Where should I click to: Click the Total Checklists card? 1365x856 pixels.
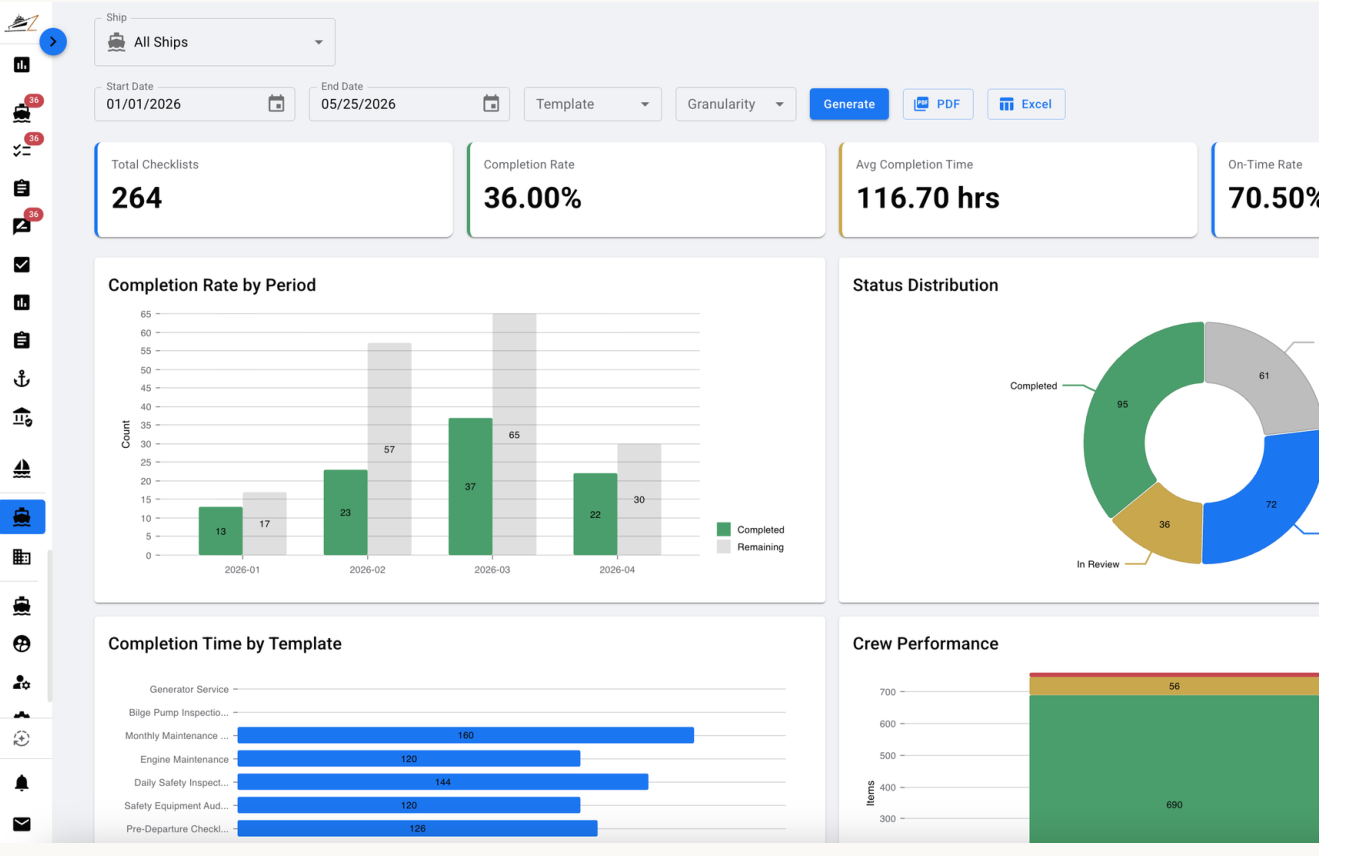[x=274, y=190]
